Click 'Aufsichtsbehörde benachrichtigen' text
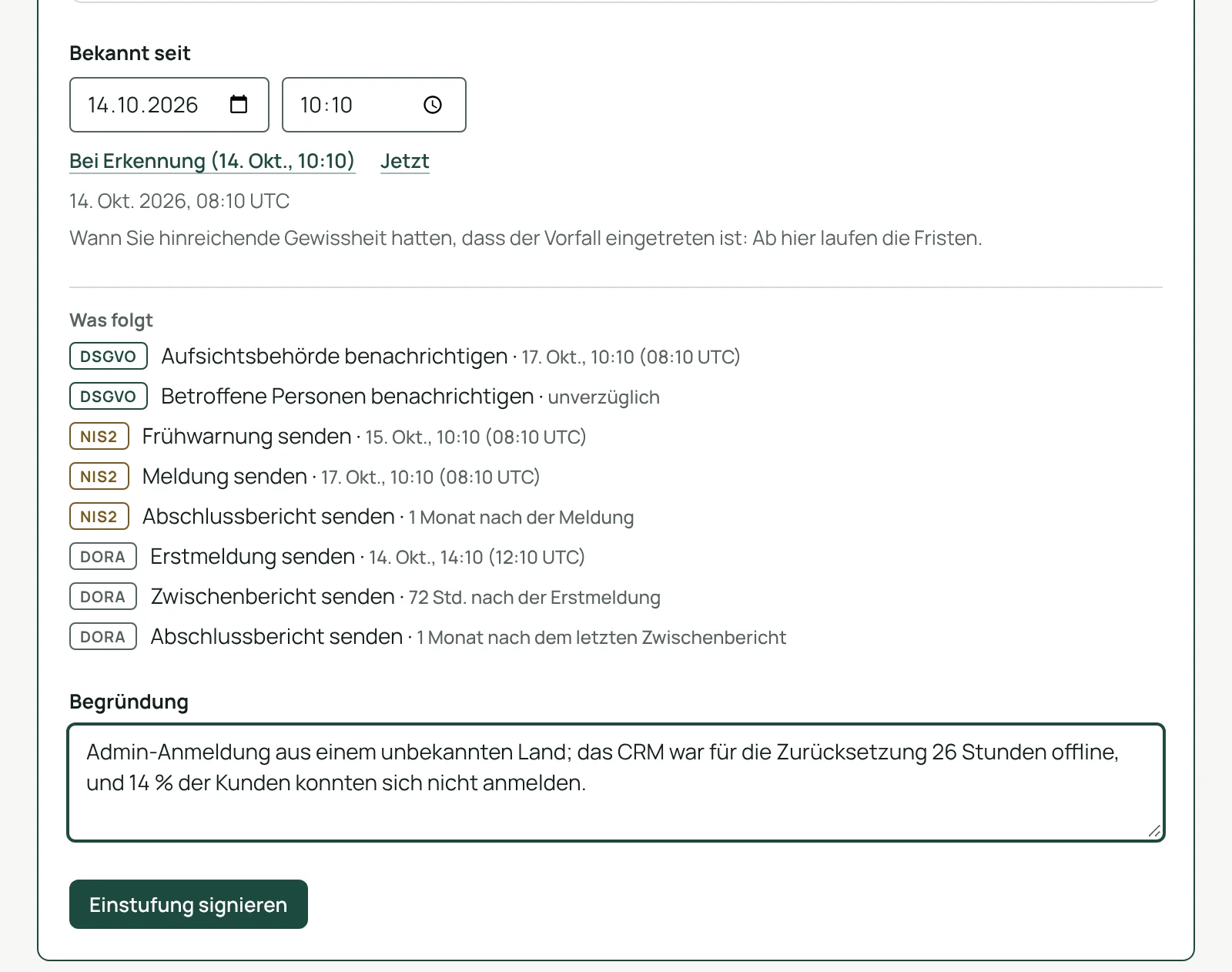 (x=334, y=357)
